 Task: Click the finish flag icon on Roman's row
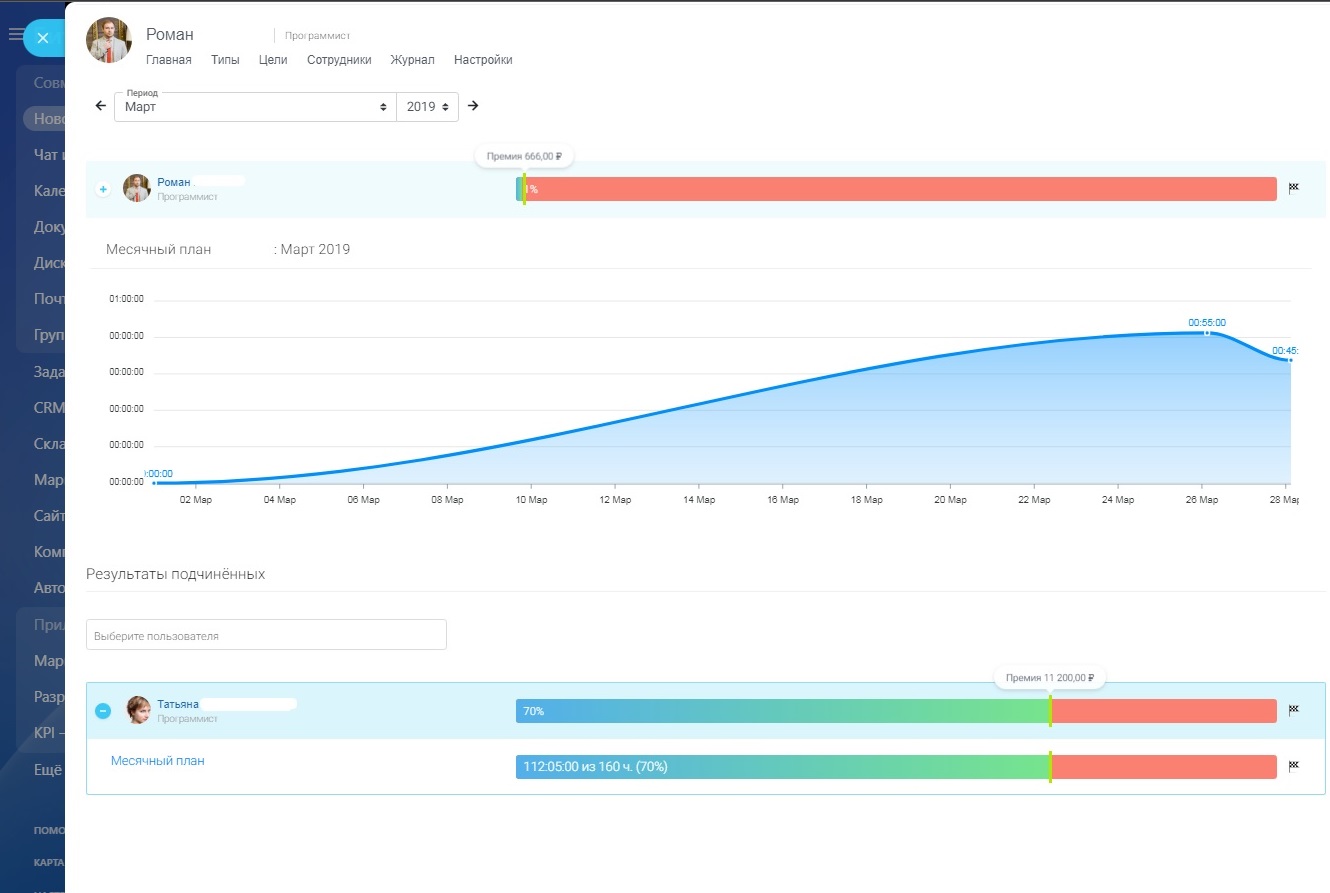click(1293, 188)
